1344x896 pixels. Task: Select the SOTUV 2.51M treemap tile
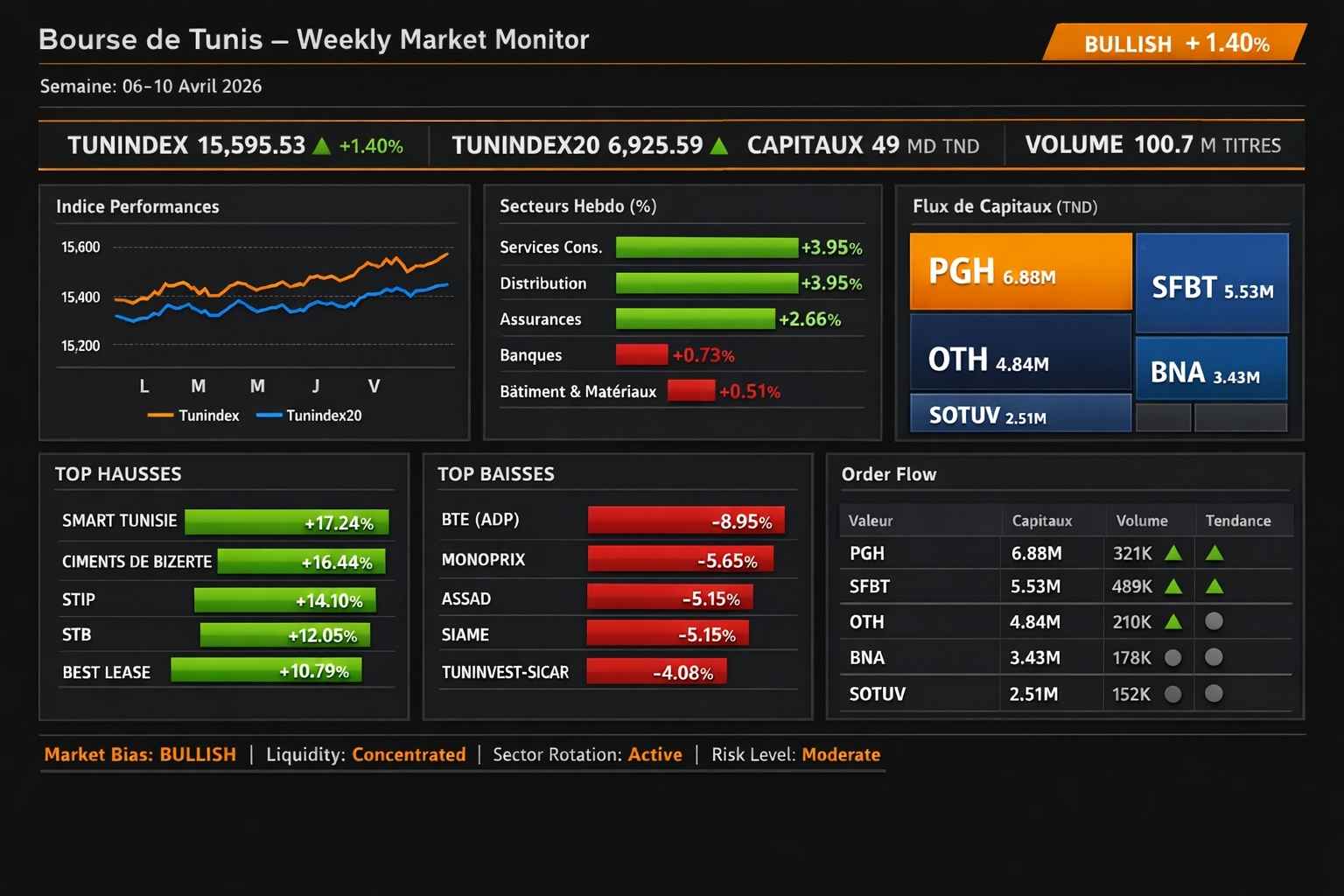[x=1021, y=413]
